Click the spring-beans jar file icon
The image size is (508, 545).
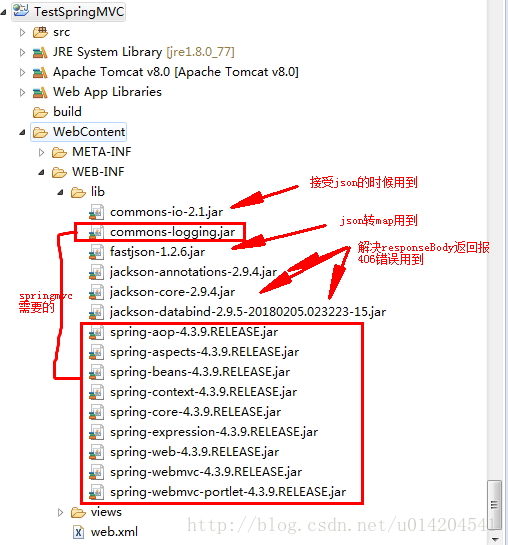97,372
